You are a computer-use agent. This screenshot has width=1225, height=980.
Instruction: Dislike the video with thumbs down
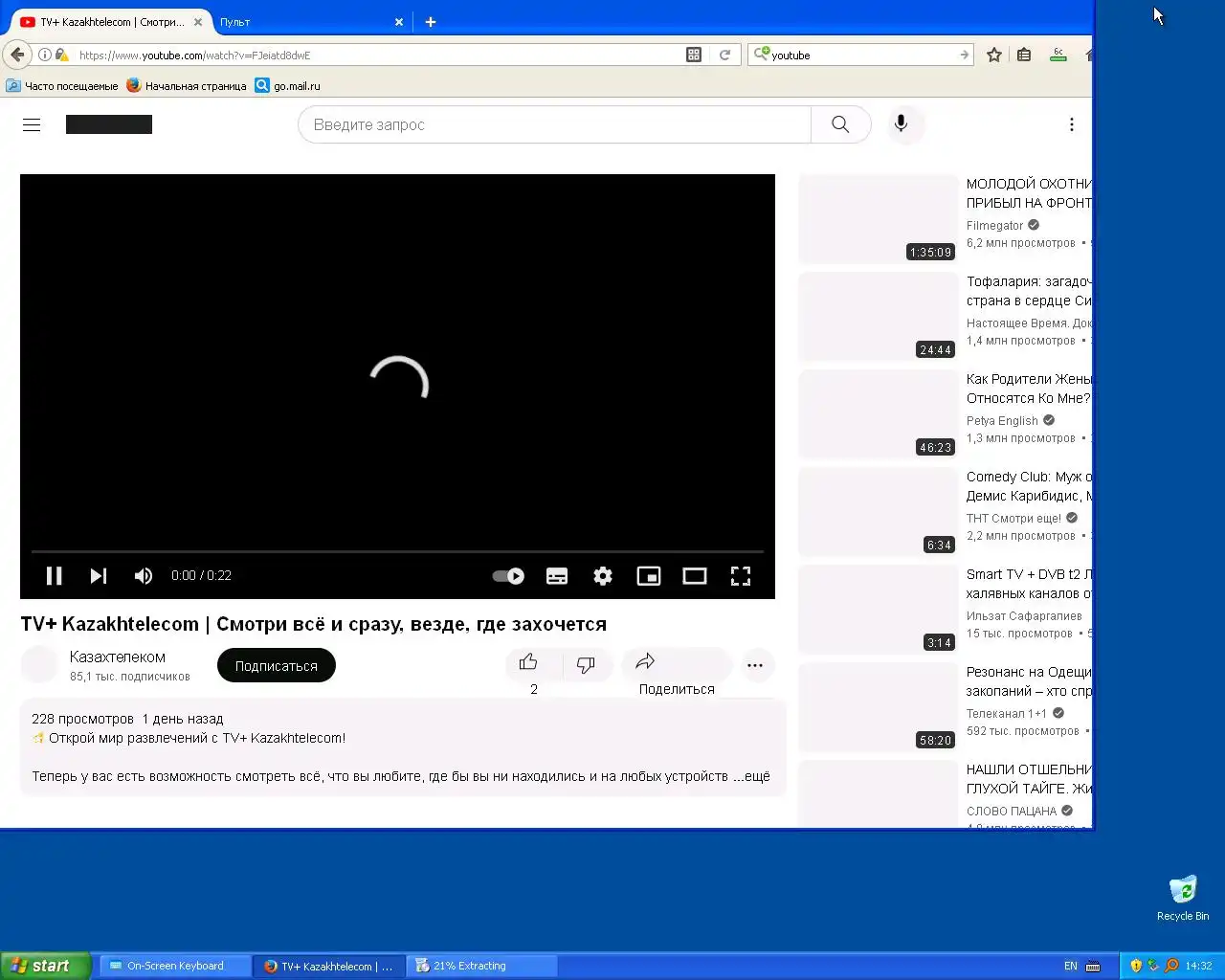click(x=586, y=664)
